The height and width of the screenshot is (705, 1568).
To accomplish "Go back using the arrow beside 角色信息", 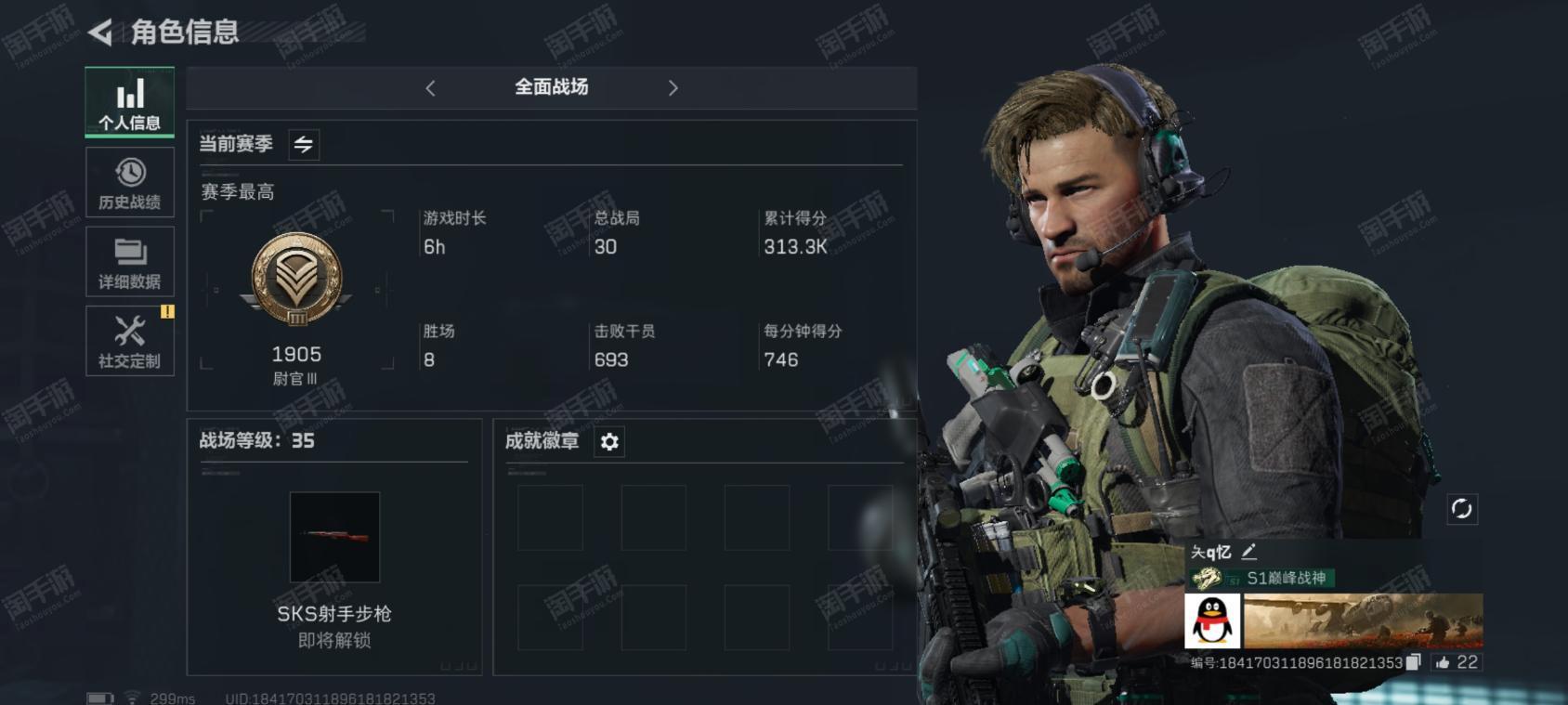I will [100, 33].
